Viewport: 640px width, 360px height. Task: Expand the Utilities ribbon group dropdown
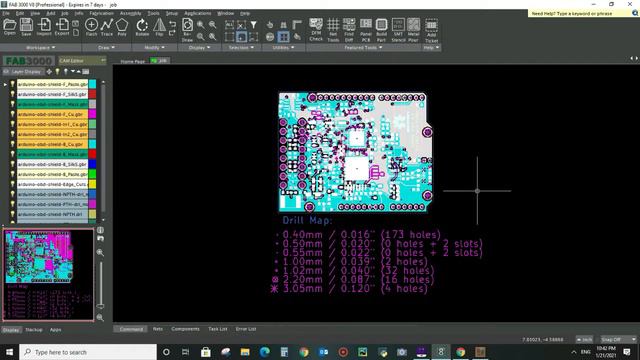click(283, 48)
